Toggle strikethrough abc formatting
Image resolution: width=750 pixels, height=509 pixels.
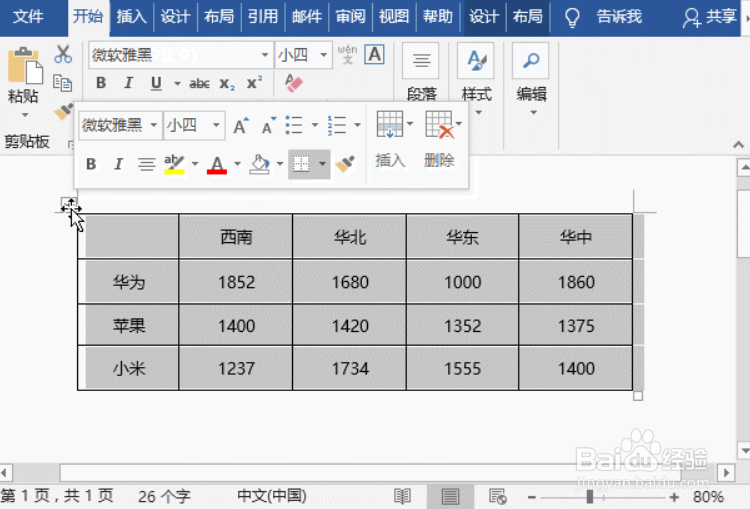tap(199, 84)
